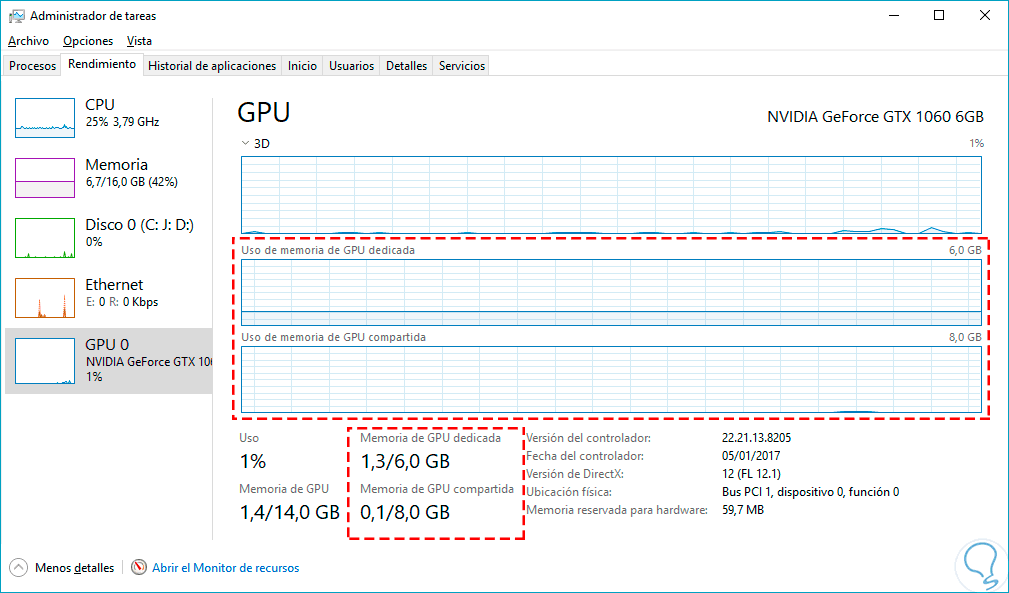Open the Vista menu
The image size is (1009, 593).
pos(139,41)
